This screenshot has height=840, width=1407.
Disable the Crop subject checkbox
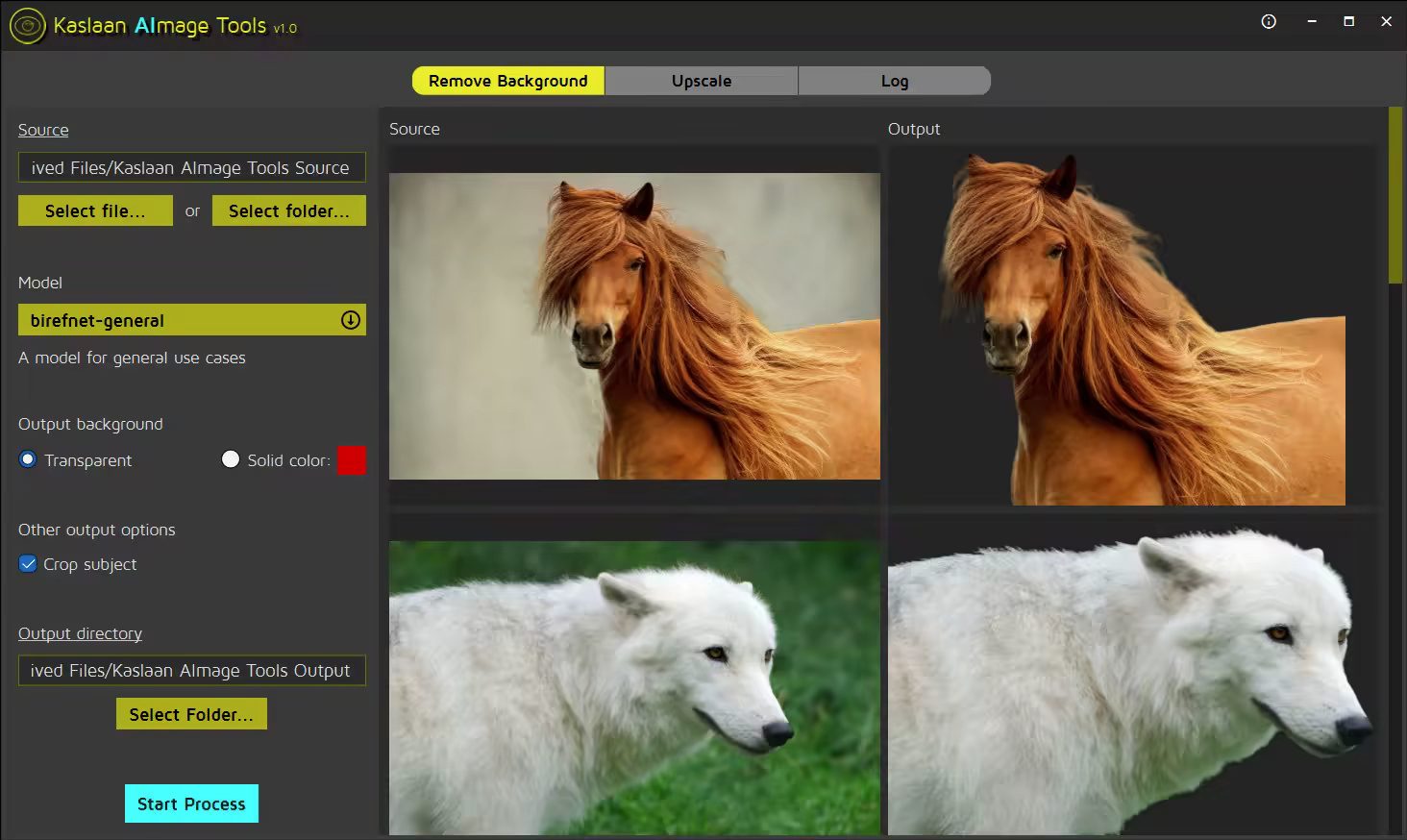(x=28, y=564)
